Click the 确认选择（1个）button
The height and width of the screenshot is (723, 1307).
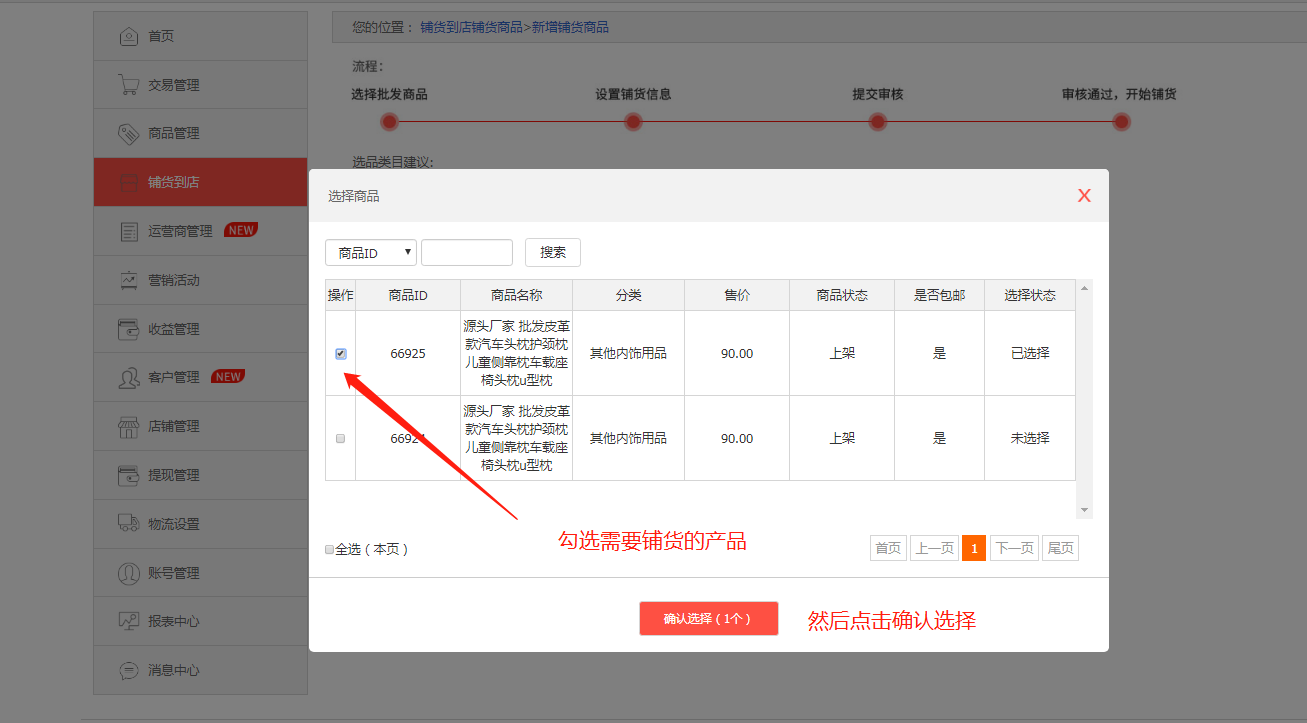point(709,618)
